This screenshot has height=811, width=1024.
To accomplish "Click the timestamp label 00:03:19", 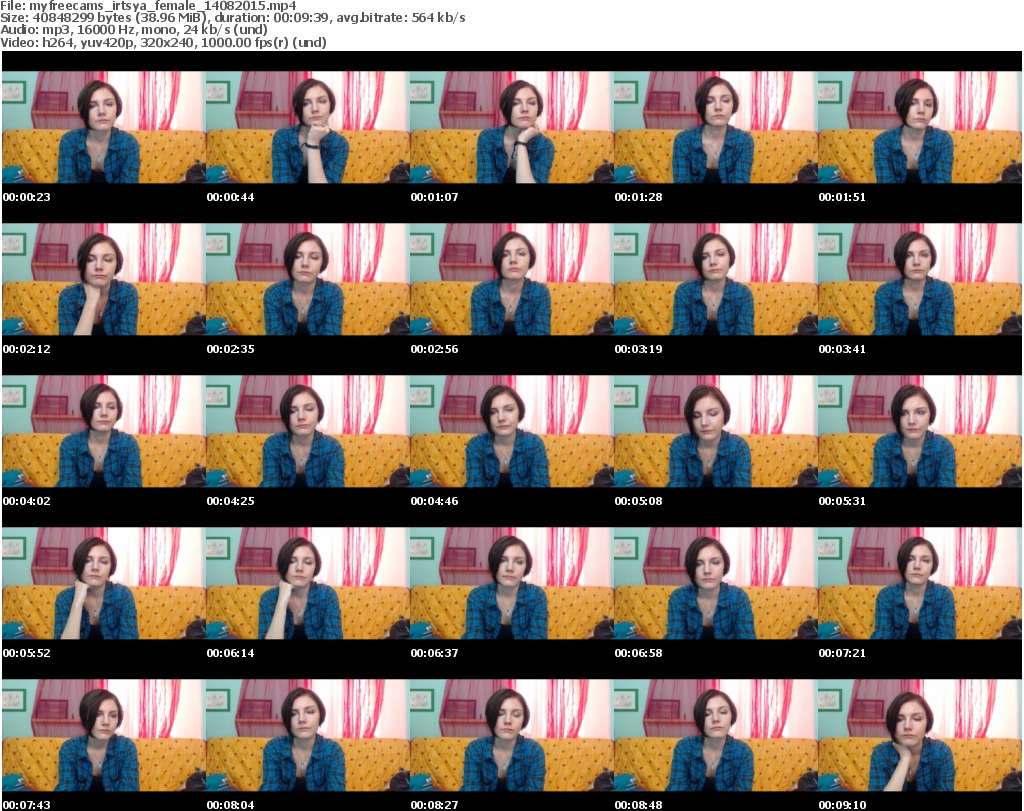I will (x=638, y=349).
